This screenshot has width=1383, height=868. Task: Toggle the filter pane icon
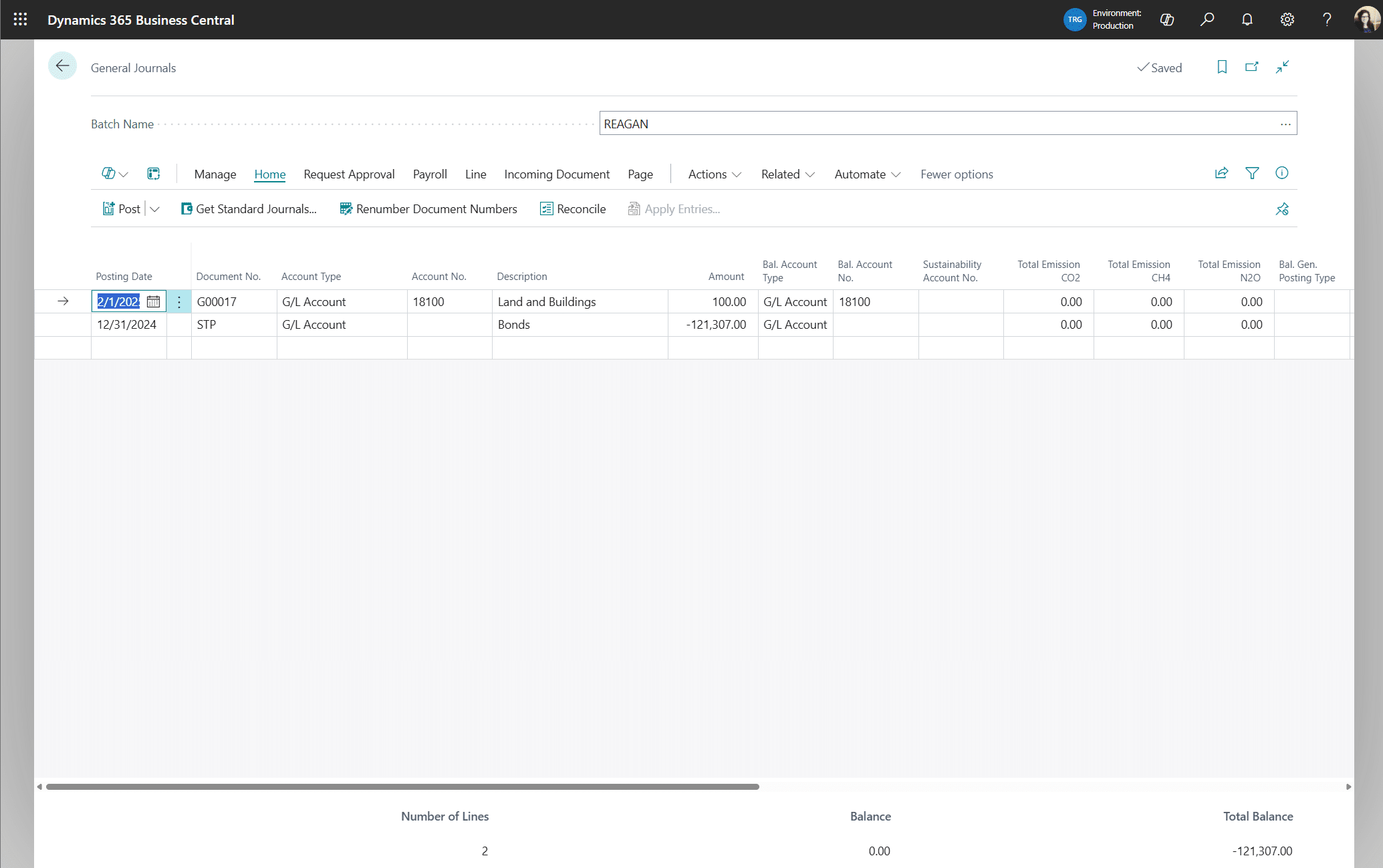click(x=1252, y=173)
